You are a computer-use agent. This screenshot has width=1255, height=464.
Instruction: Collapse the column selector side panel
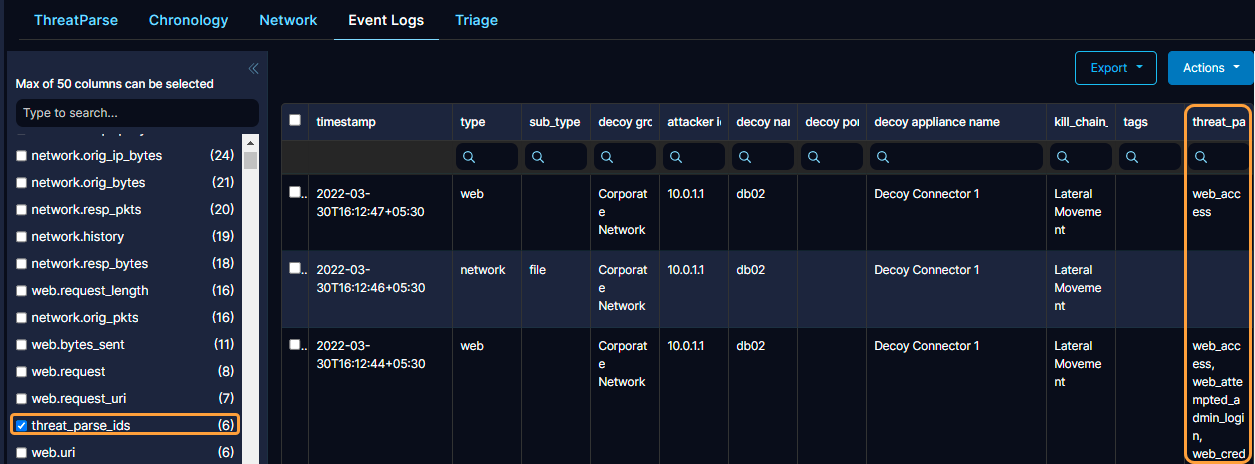click(x=253, y=68)
